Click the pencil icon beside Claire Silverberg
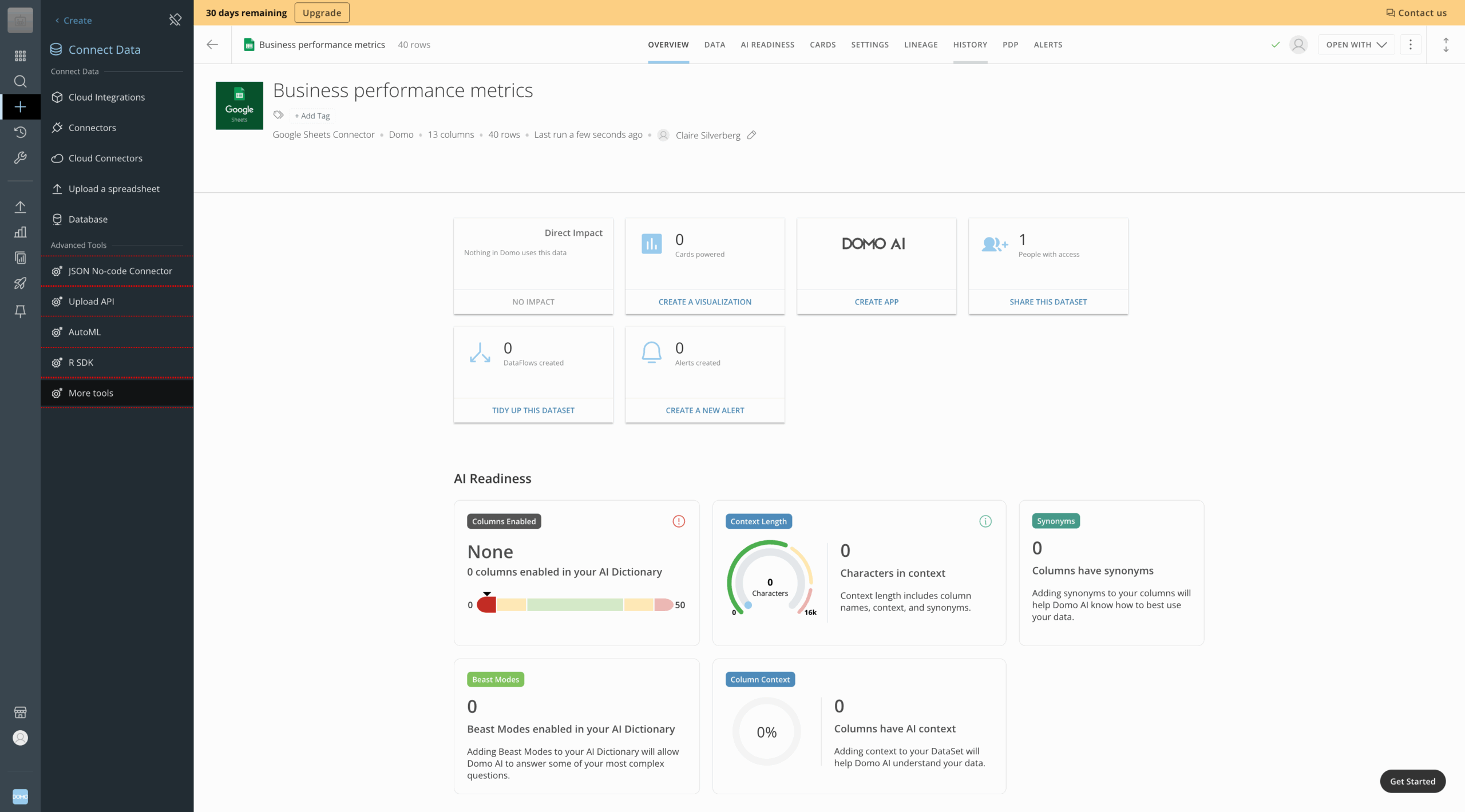This screenshot has height=812, width=1465. pyautogui.click(x=751, y=135)
